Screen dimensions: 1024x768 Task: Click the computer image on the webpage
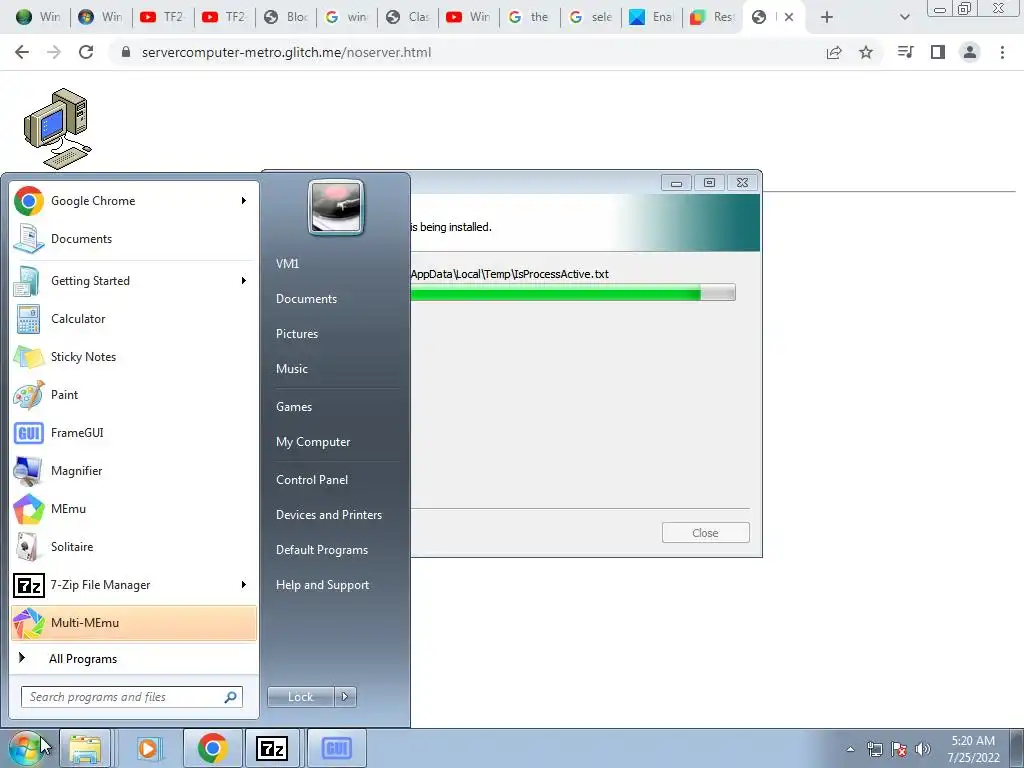point(57,129)
